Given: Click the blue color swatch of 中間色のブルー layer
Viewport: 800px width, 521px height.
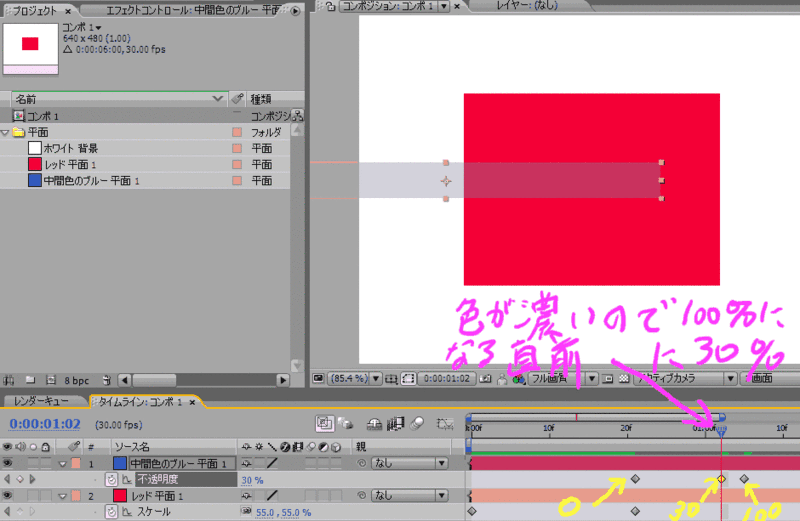Looking at the screenshot, I should tap(120, 463).
